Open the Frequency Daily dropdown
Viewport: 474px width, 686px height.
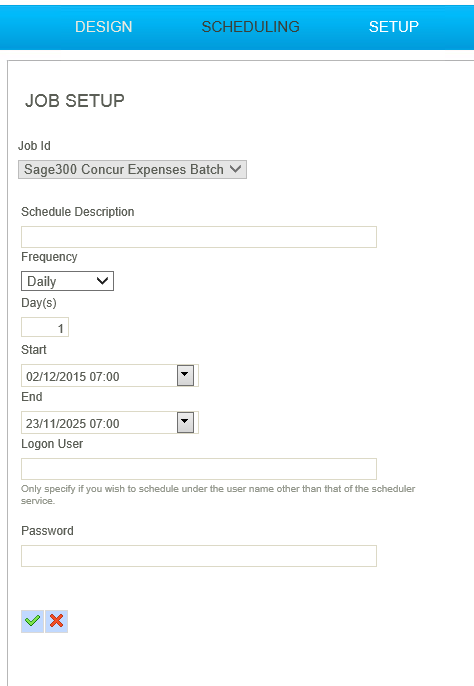67,281
